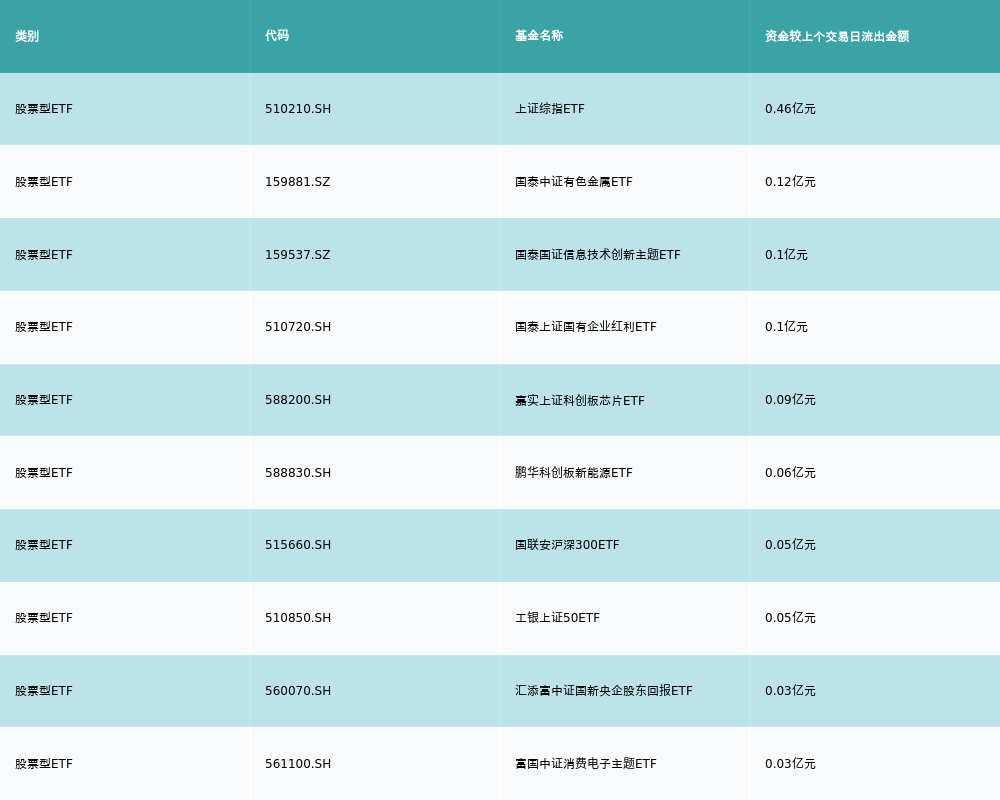Click 0.05亿元 in the 515660.SH row
The image size is (1000, 800).
(x=790, y=545)
